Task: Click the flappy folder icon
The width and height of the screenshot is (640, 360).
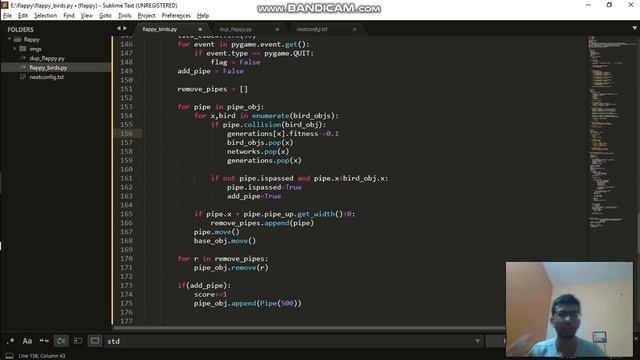Action: (17, 40)
